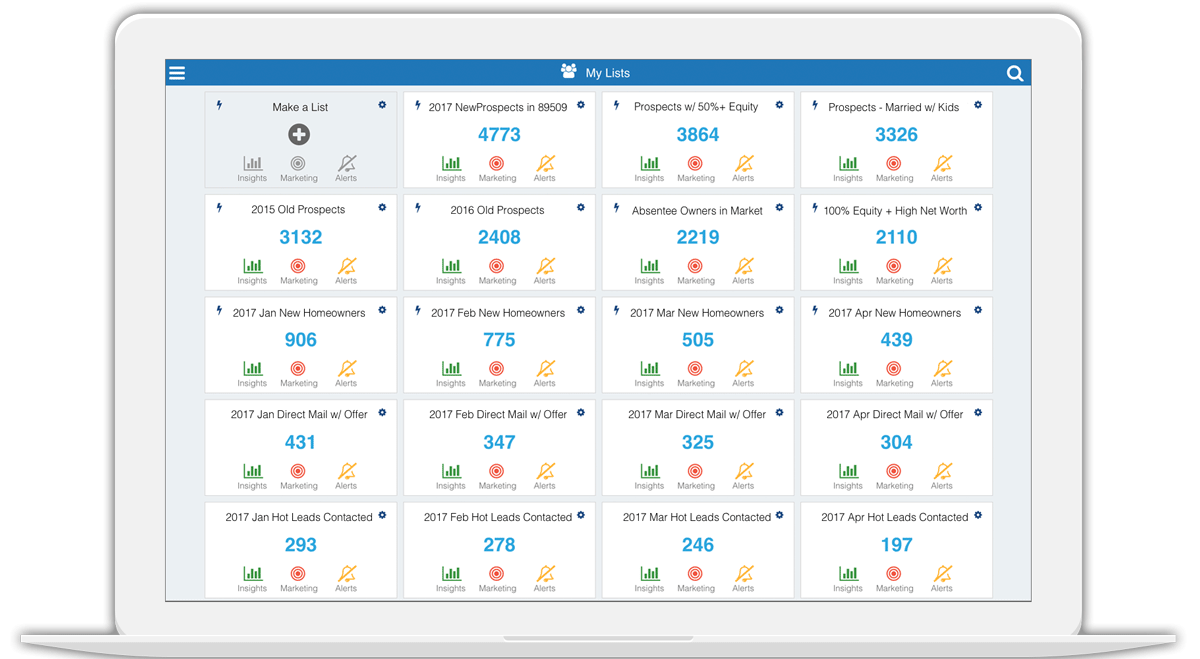Open settings gear on 2017 Apr Hot Leads Contacted
Viewport: 1200px width, 659px height.
click(x=977, y=516)
